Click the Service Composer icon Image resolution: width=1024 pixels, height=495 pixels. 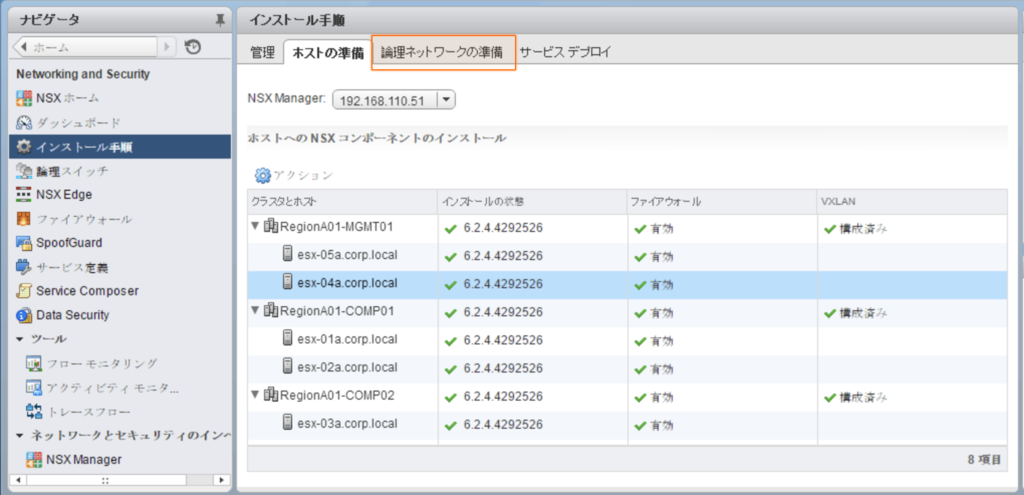click(x=24, y=291)
